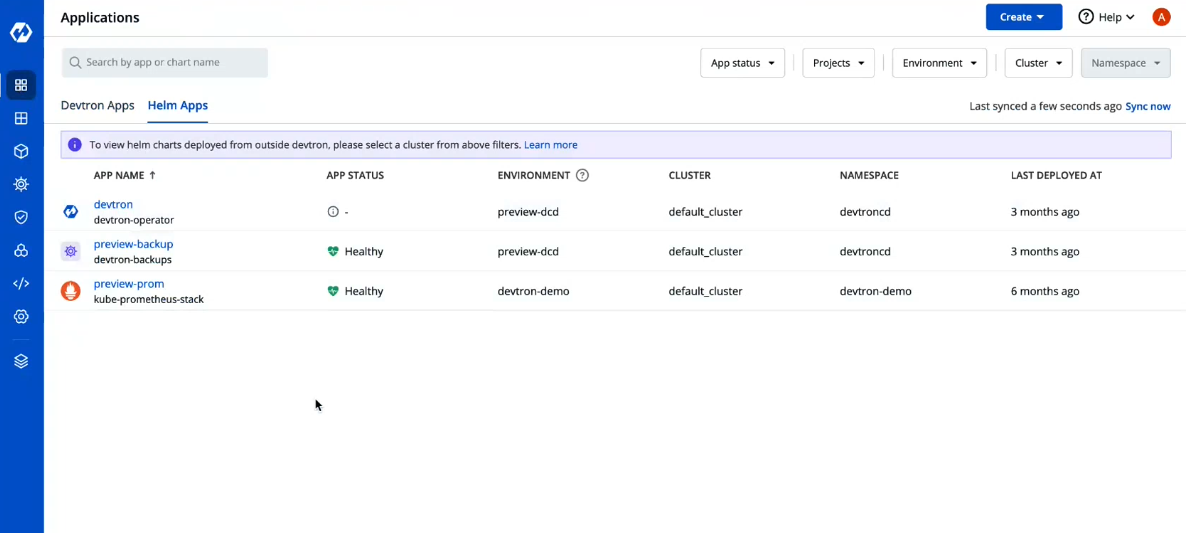
Task: Click the info icon in the helm charts banner
Action: coord(74,144)
